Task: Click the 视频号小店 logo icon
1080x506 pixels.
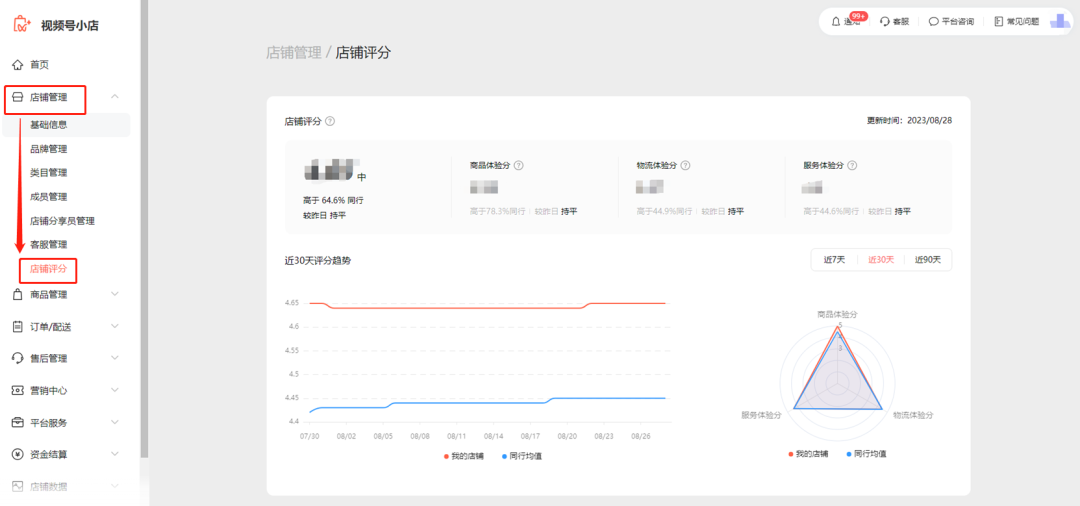Action: (x=23, y=25)
